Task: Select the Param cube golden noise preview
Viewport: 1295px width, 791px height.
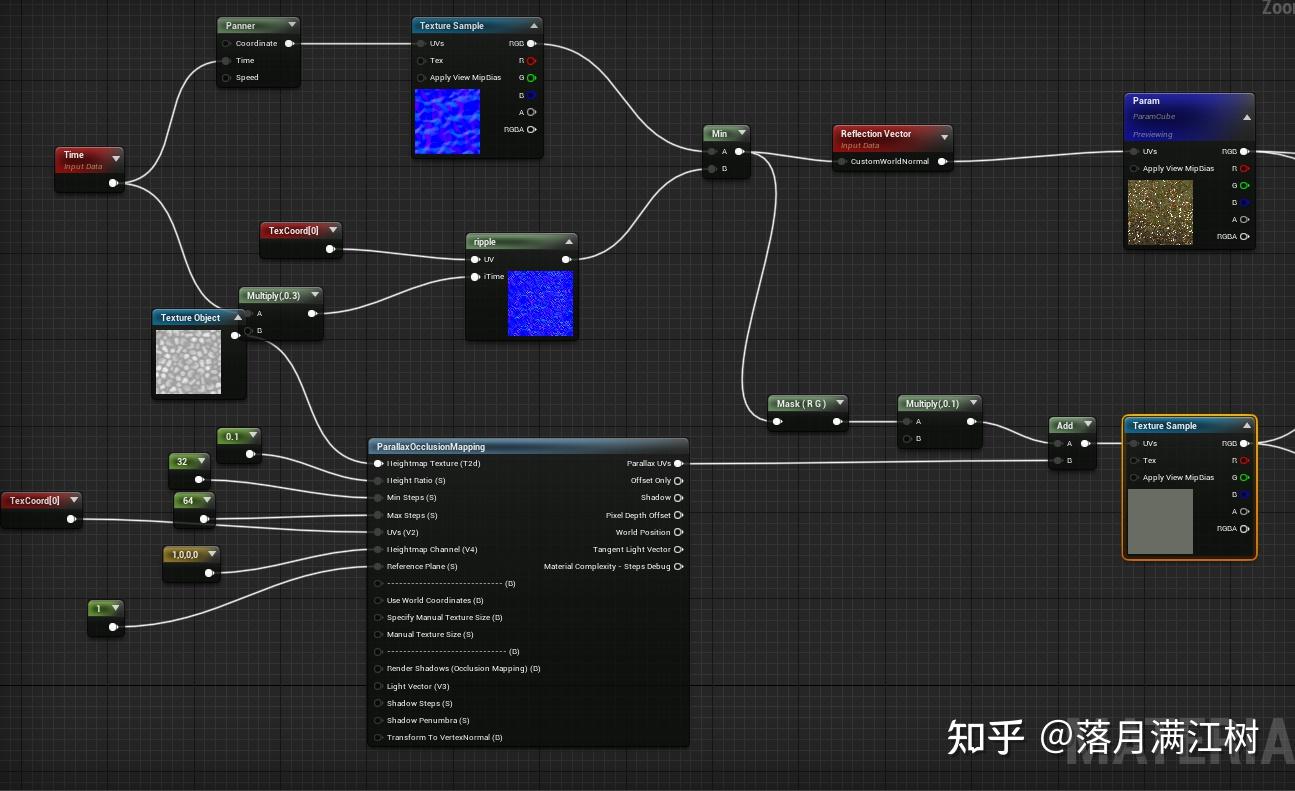Action: pos(1160,212)
